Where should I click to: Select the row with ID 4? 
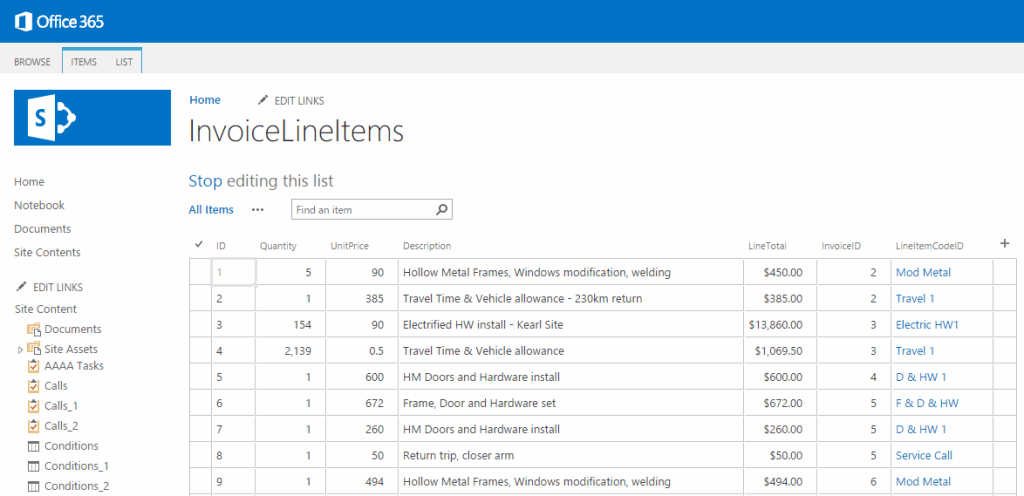click(200, 350)
